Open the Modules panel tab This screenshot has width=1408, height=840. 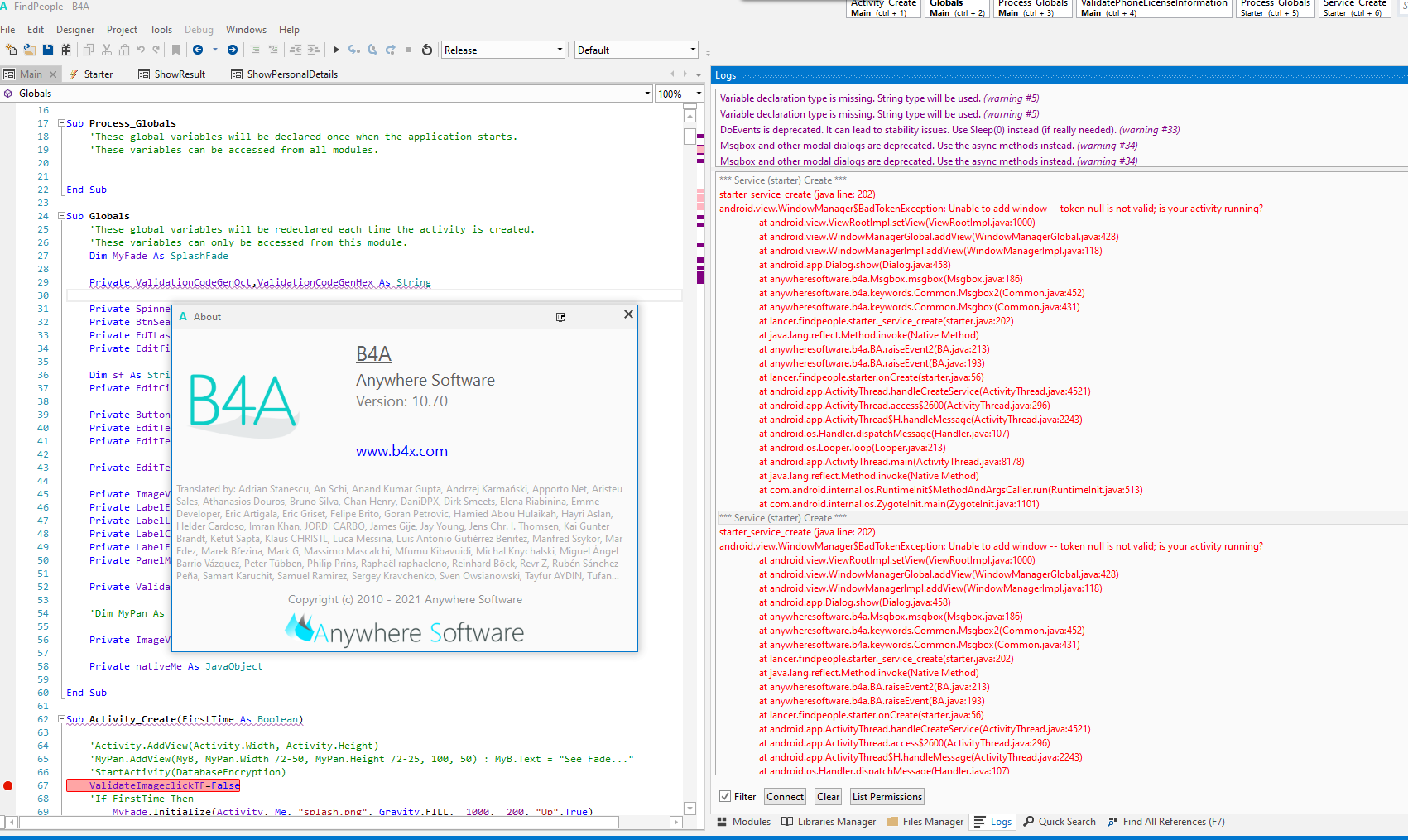(743, 822)
